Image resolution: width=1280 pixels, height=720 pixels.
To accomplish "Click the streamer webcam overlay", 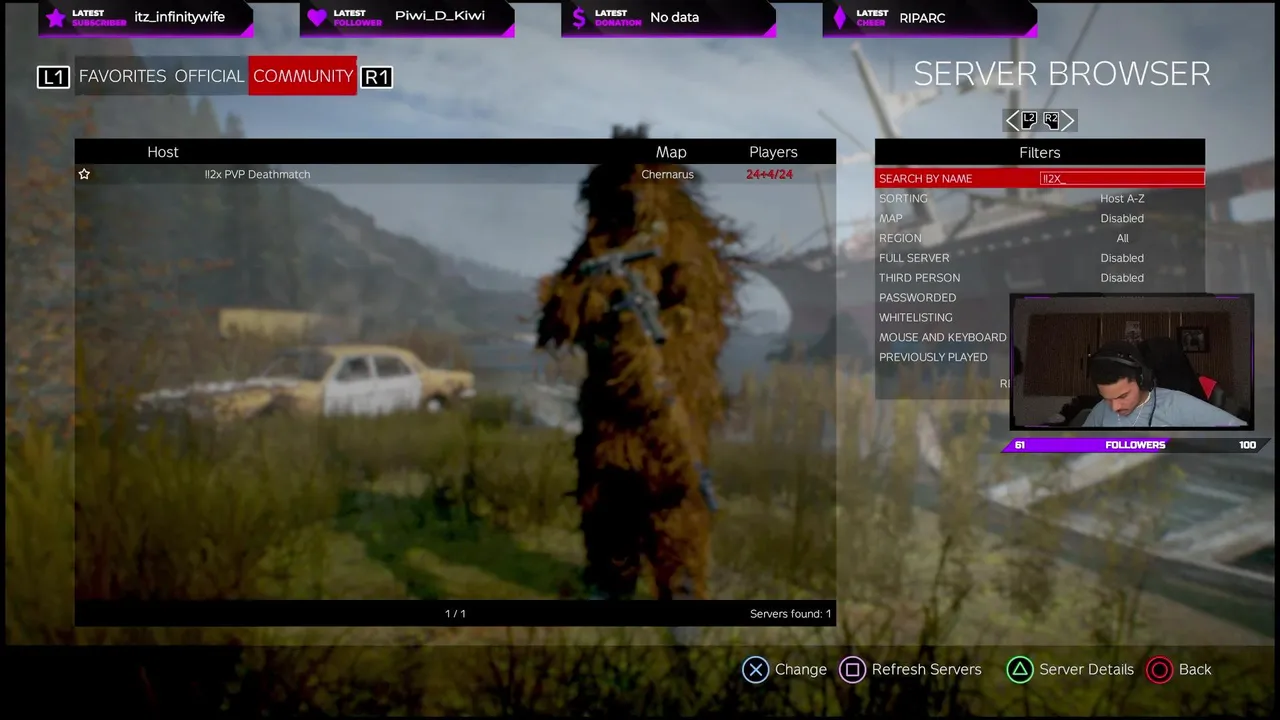I will click(x=1131, y=362).
